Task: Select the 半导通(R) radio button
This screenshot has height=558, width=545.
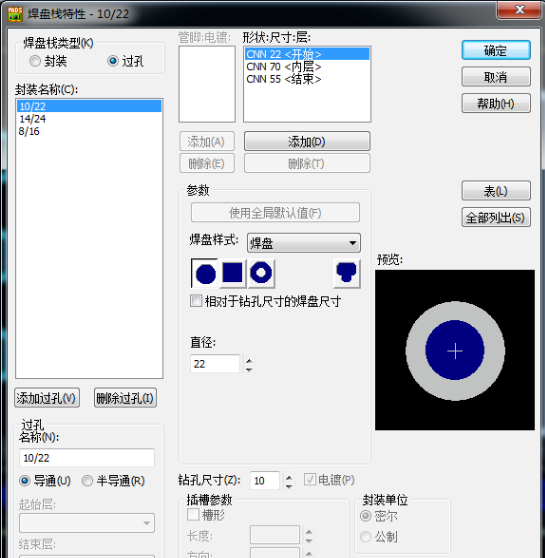Action: click(87, 481)
